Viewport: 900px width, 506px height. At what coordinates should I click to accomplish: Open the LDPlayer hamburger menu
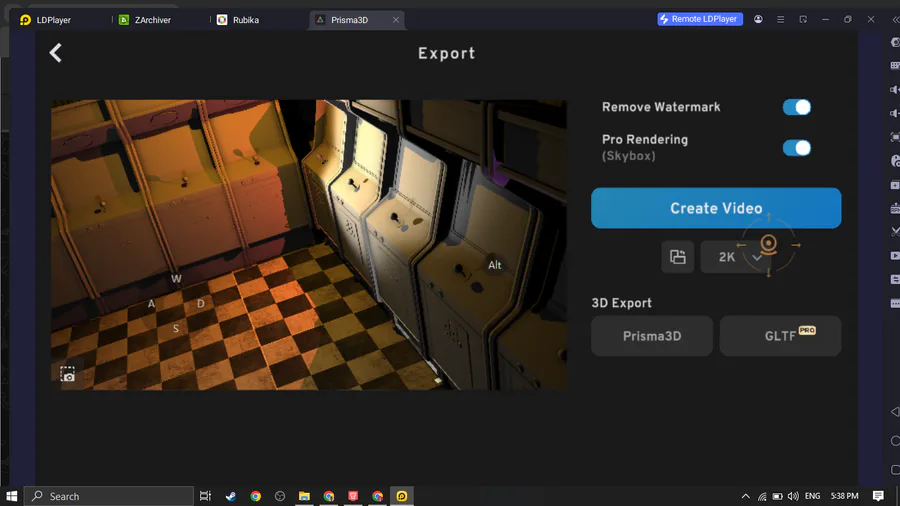pos(781,20)
